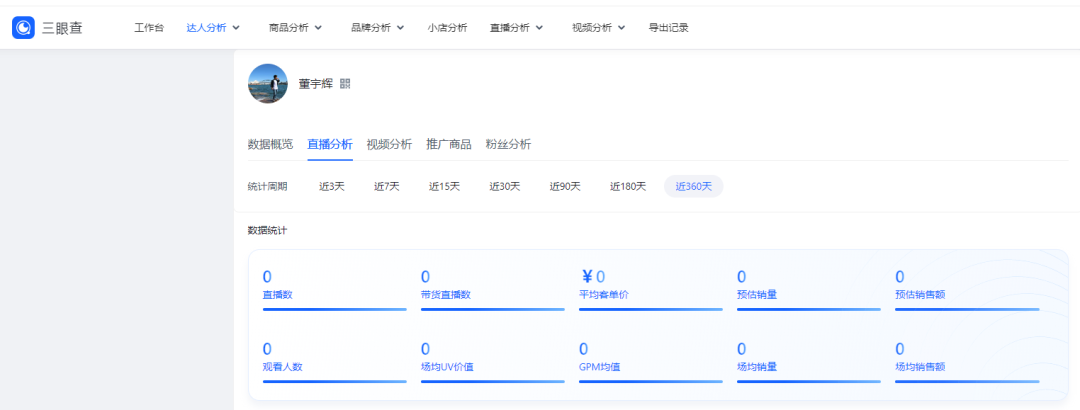The image size is (1080, 410).
Task: Select the 近3天 statistics period
Action: coord(331,186)
